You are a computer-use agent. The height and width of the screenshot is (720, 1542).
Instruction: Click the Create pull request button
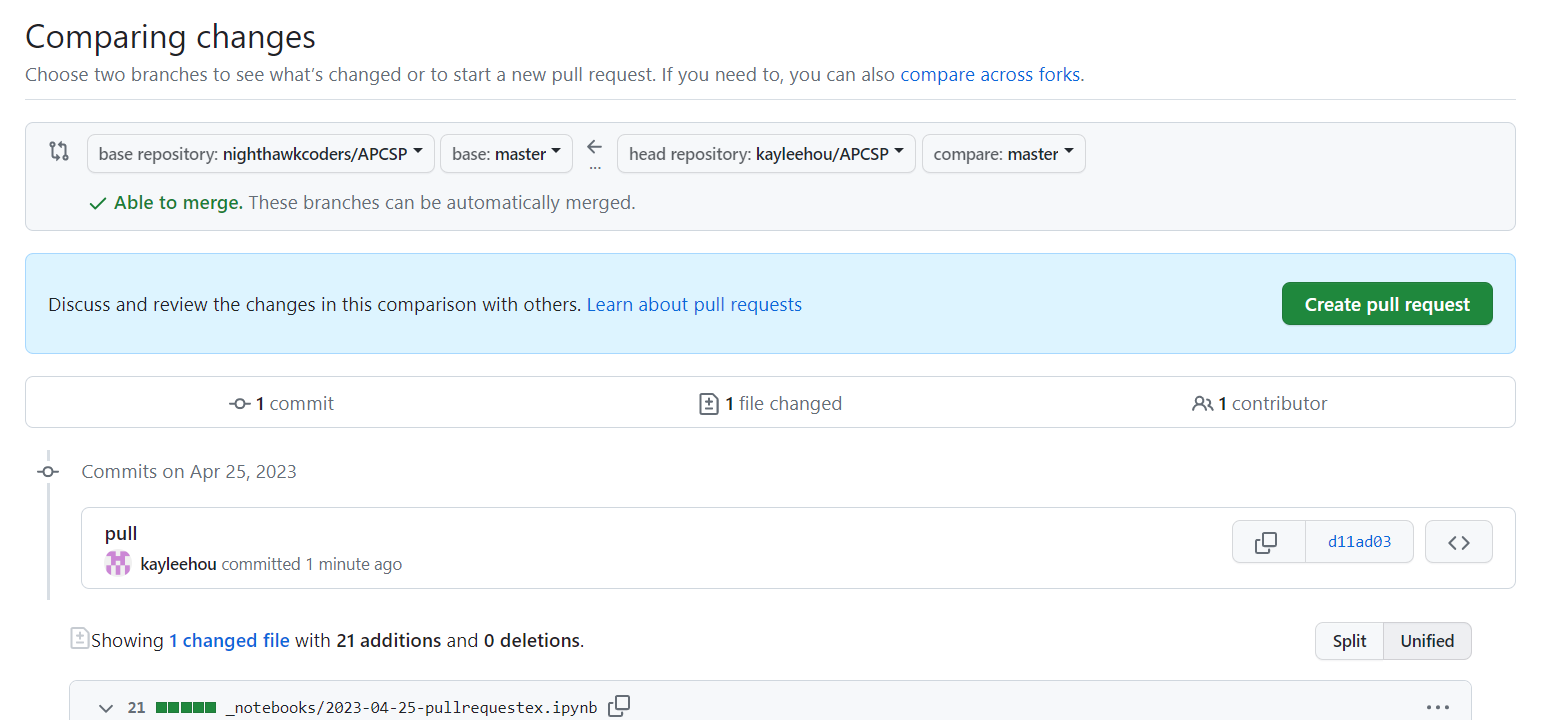coord(1387,304)
